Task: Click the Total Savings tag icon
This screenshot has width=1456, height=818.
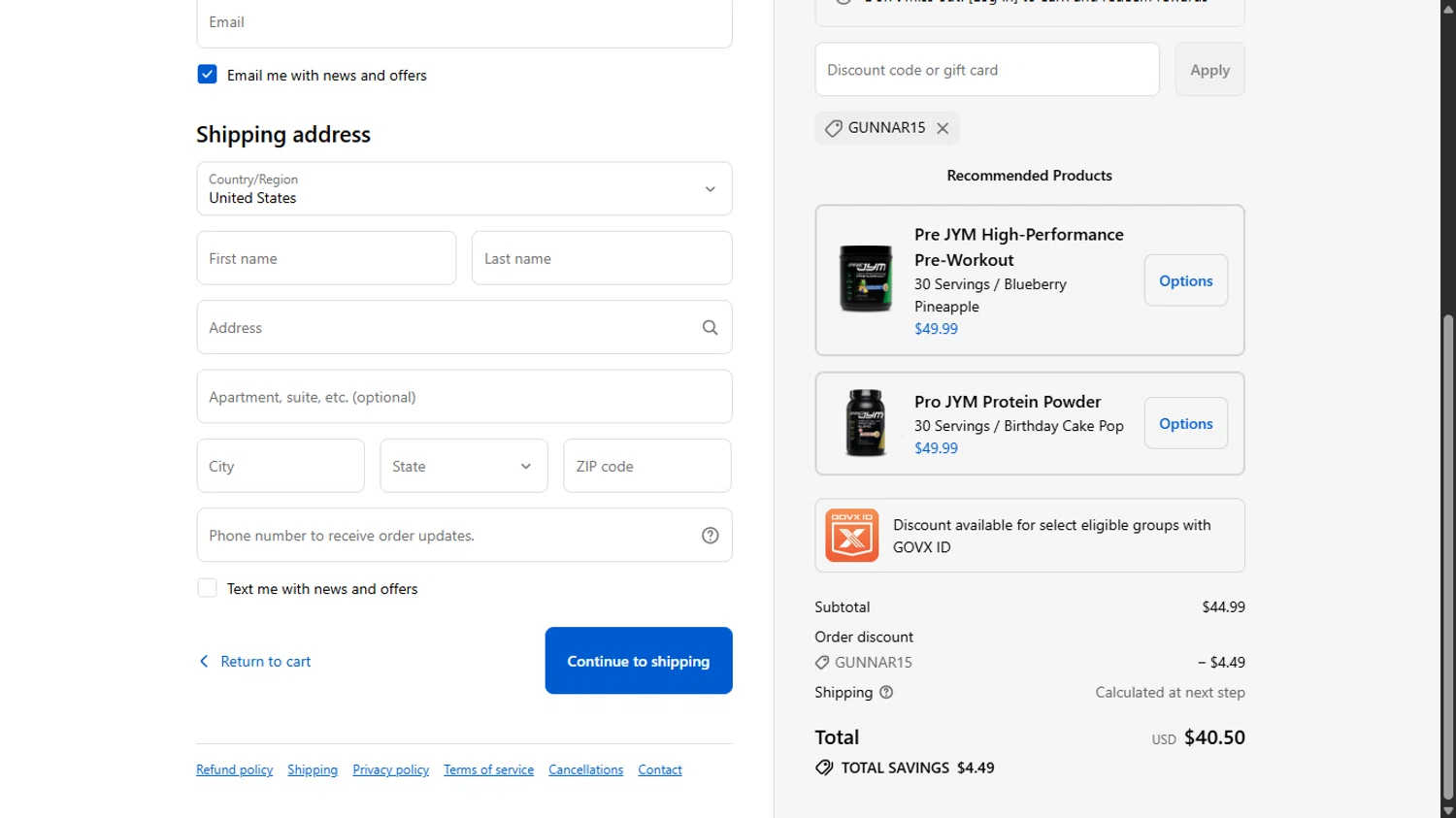Action: [x=824, y=768]
